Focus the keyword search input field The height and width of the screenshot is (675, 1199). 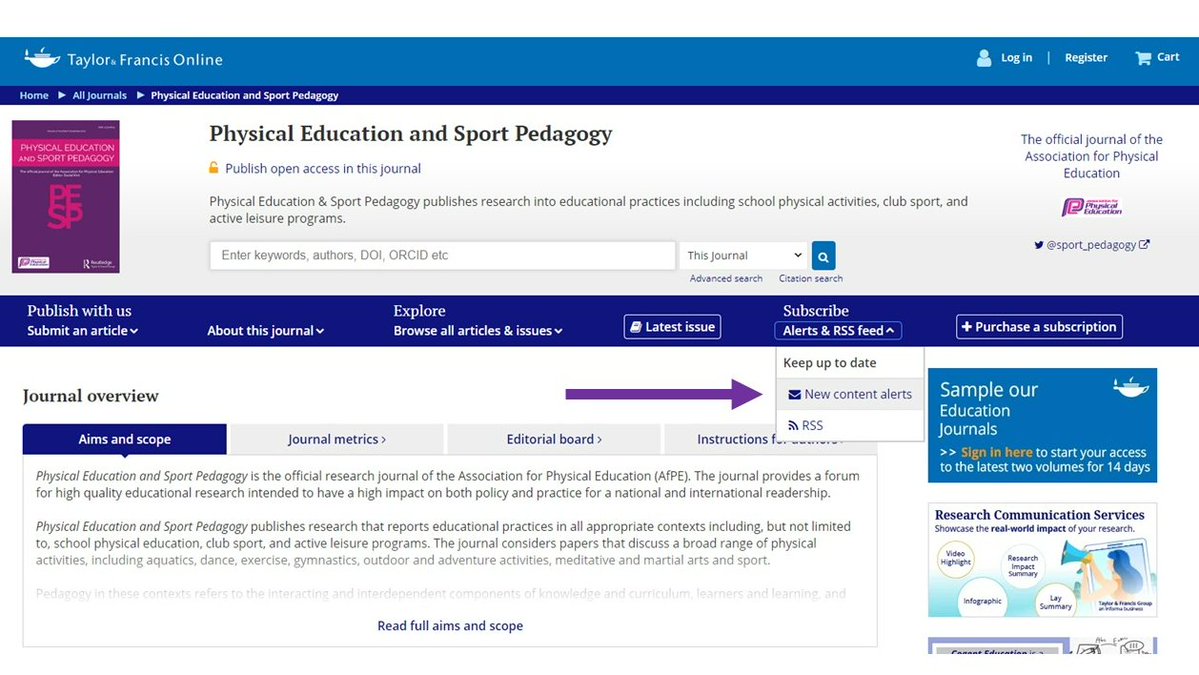(443, 255)
